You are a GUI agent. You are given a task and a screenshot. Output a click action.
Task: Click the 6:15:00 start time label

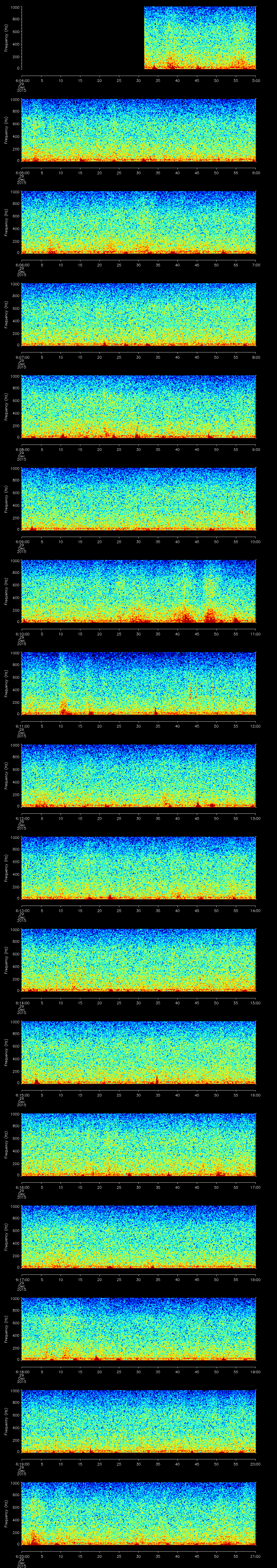(x=22, y=1095)
